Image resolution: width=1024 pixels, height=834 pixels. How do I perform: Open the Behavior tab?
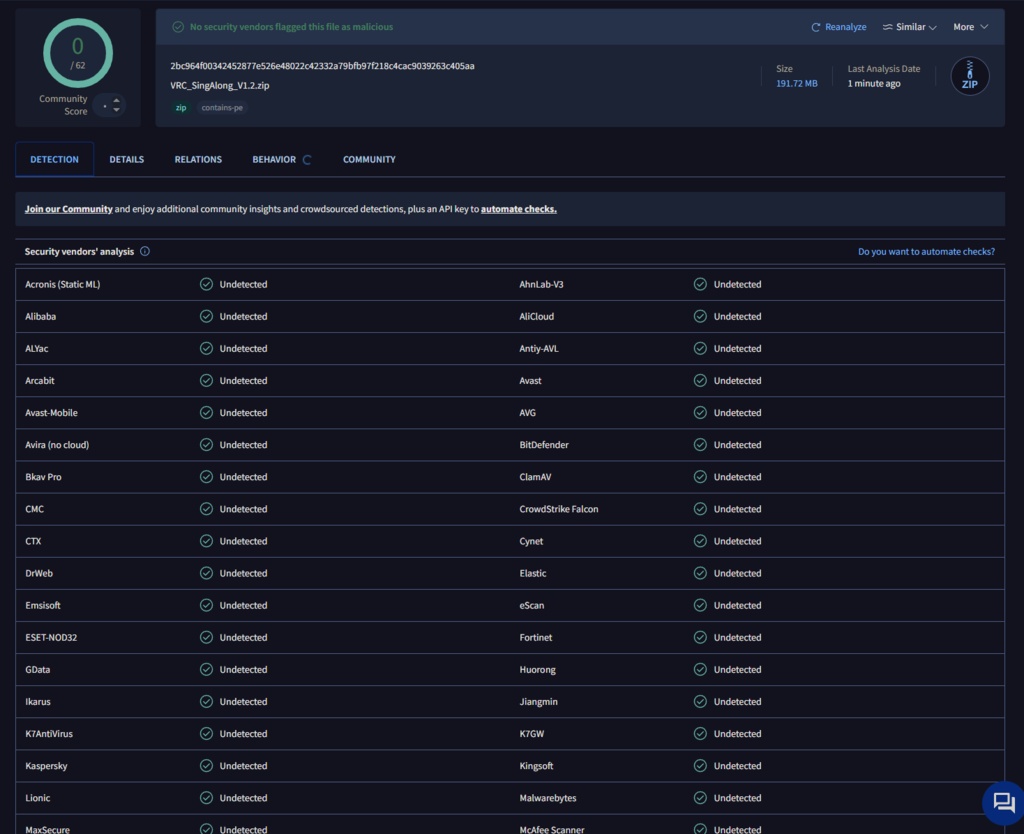pos(274,159)
